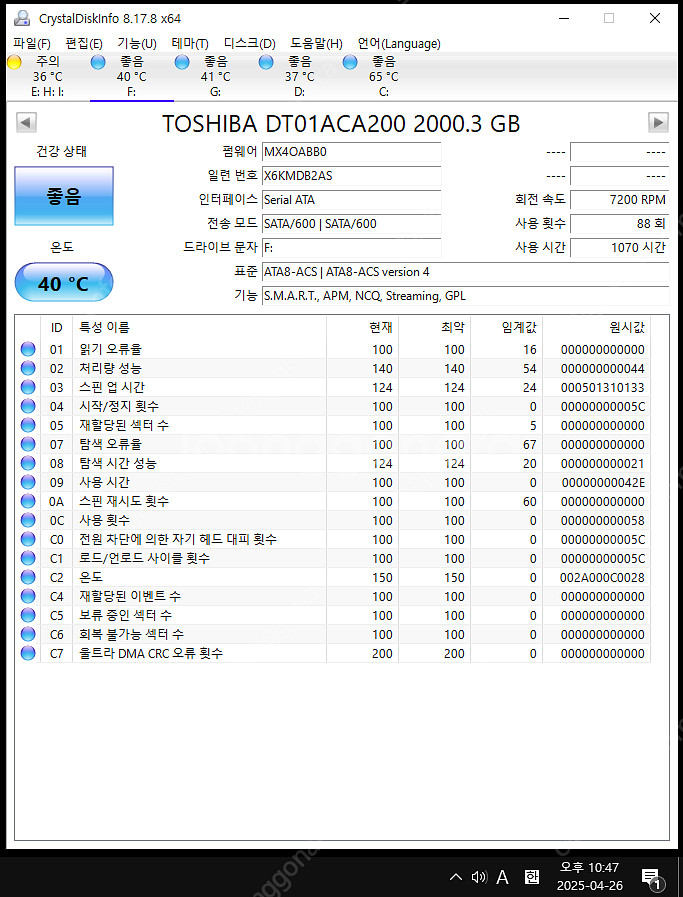Screen dimensions: 683x897
Task: Select the D: disk tab at 37 °C
Action: click(300, 76)
